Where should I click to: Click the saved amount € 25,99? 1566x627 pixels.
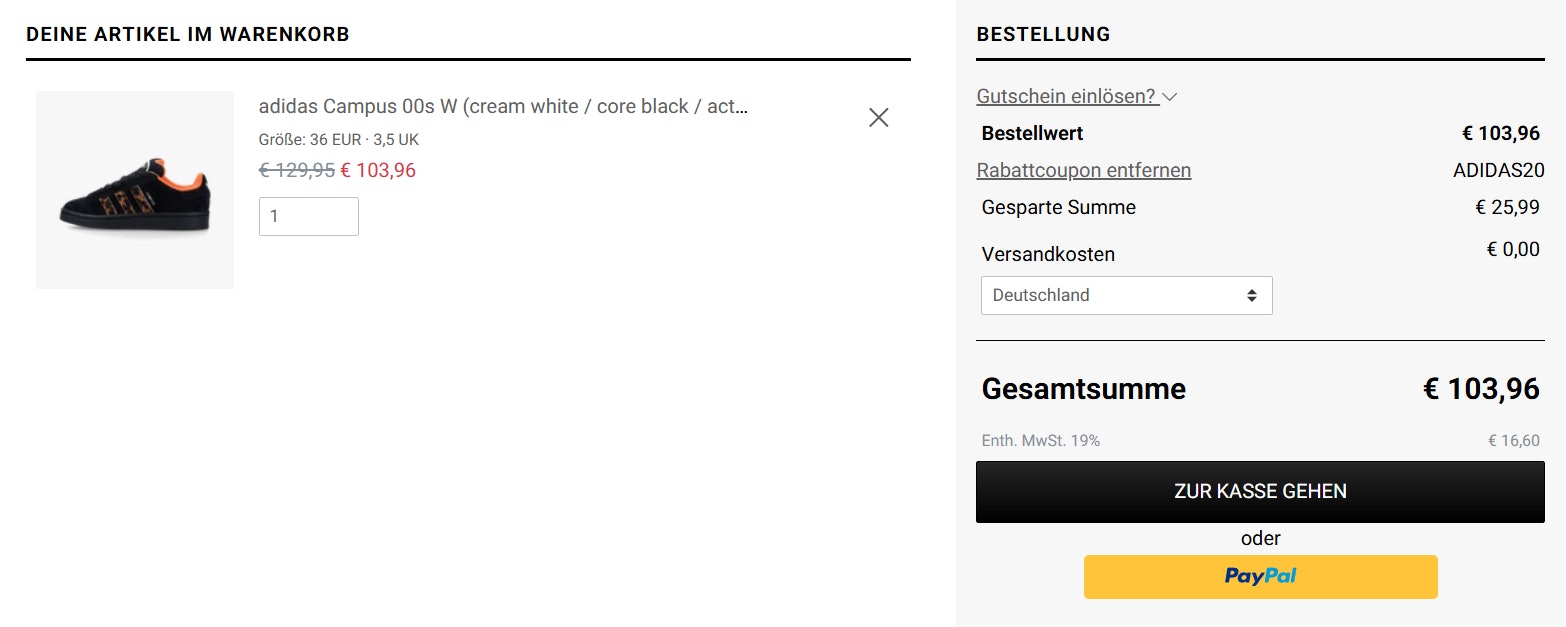click(1507, 208)
